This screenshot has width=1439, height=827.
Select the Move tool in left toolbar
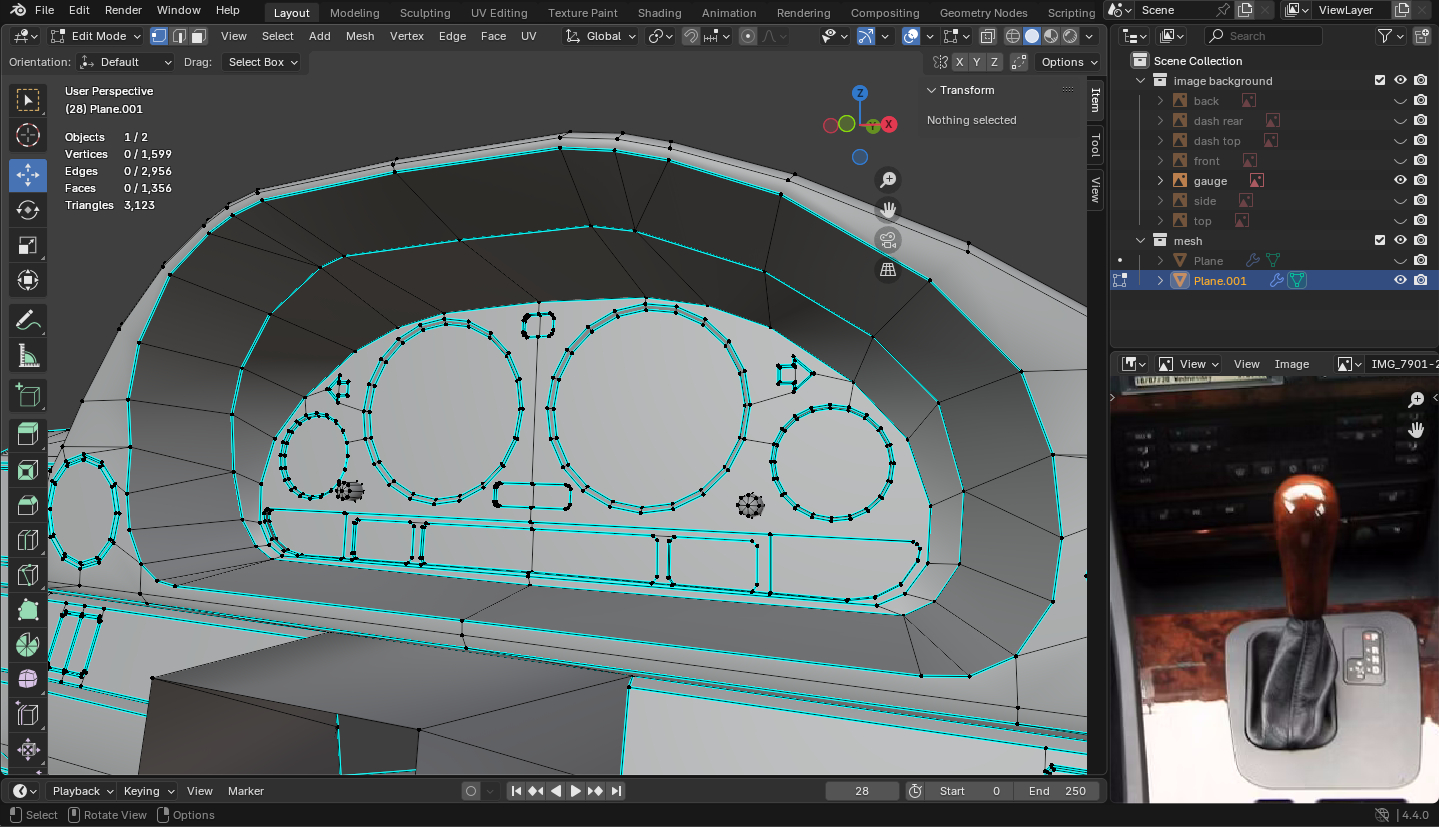[28, 175]
